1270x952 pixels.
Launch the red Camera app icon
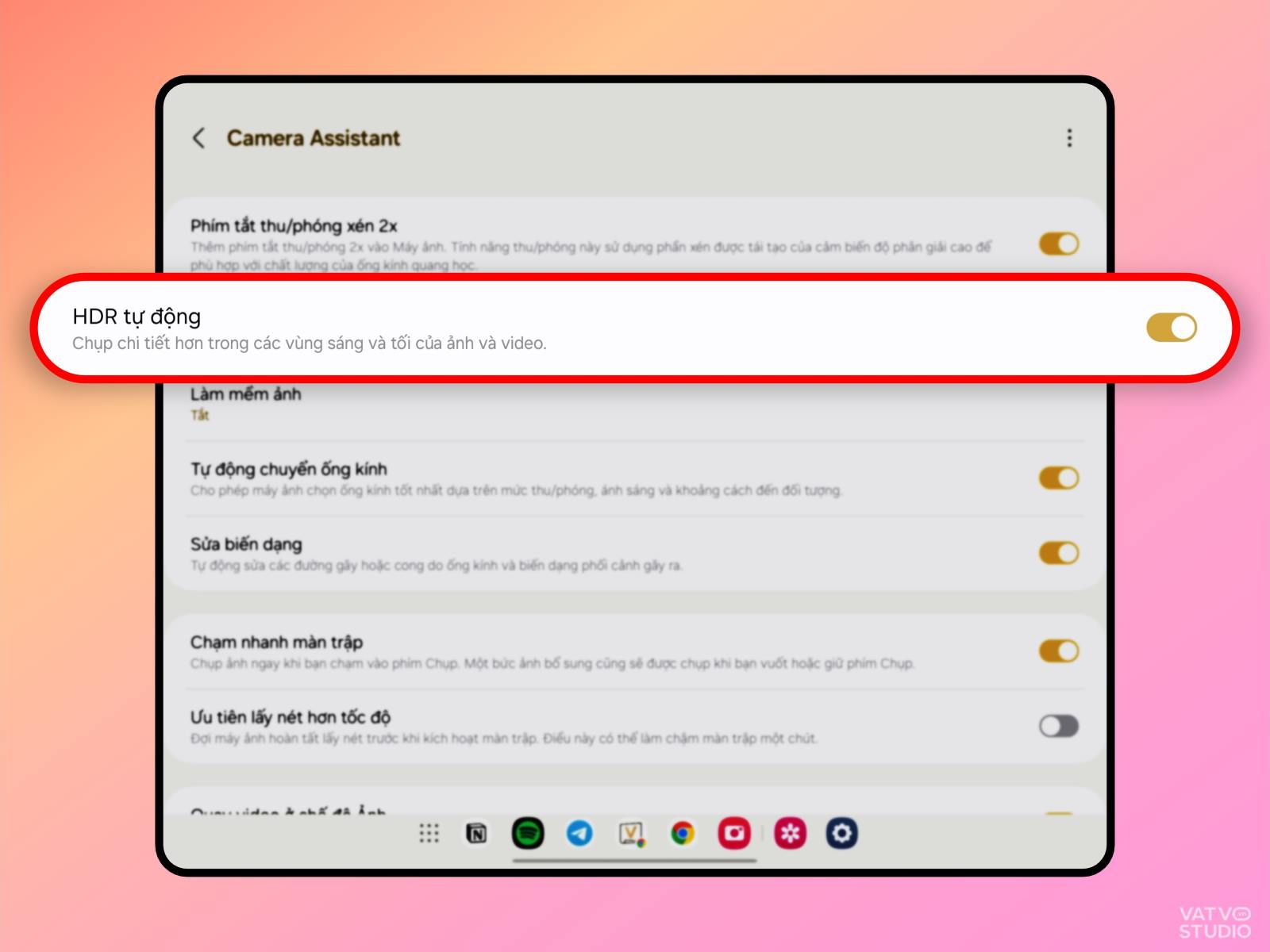734,833
